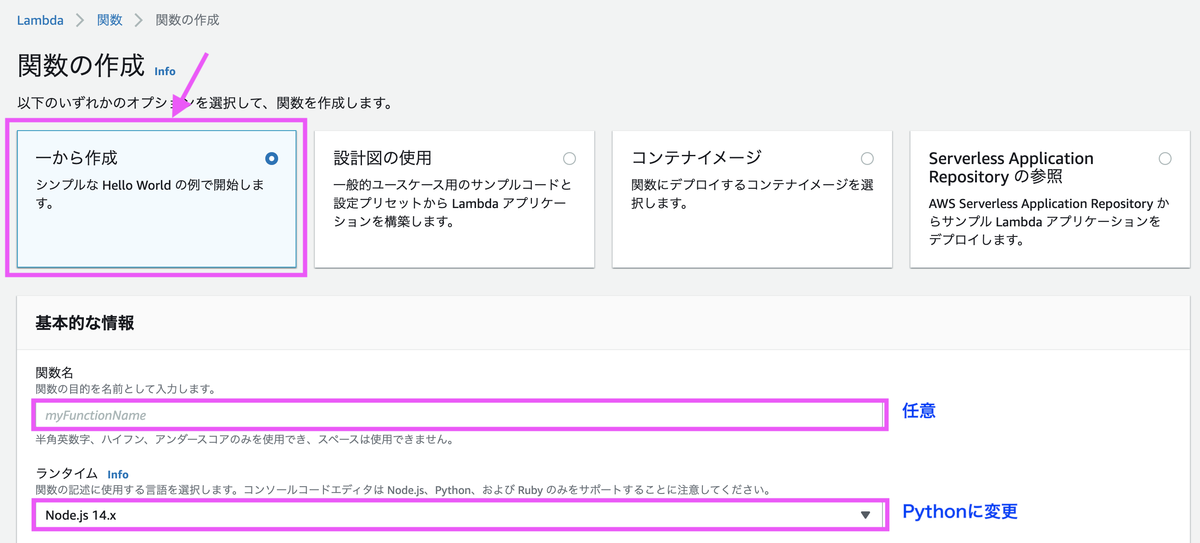This screenshot has width=1200, height=543.
Task: Open the Lambda breadcrumb link
Action: [x=41, y=20]
